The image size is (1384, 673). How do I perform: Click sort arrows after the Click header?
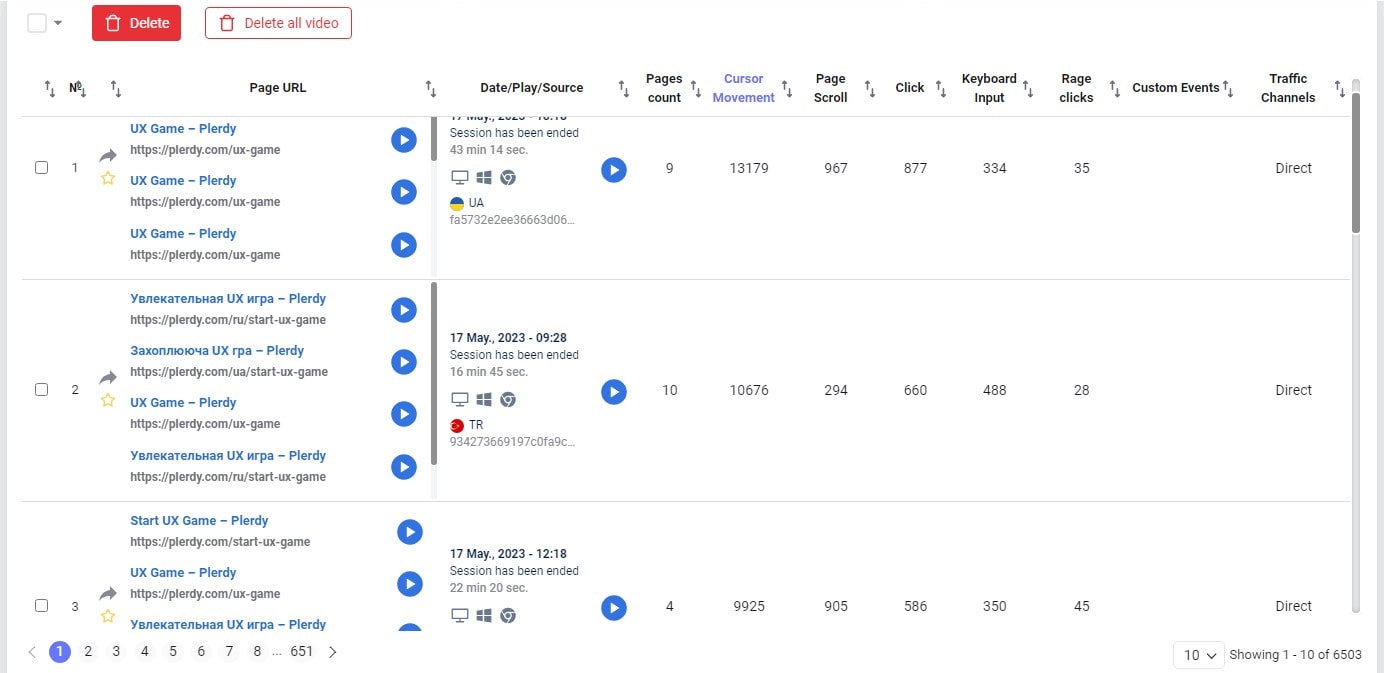click(x=941, y=89)
